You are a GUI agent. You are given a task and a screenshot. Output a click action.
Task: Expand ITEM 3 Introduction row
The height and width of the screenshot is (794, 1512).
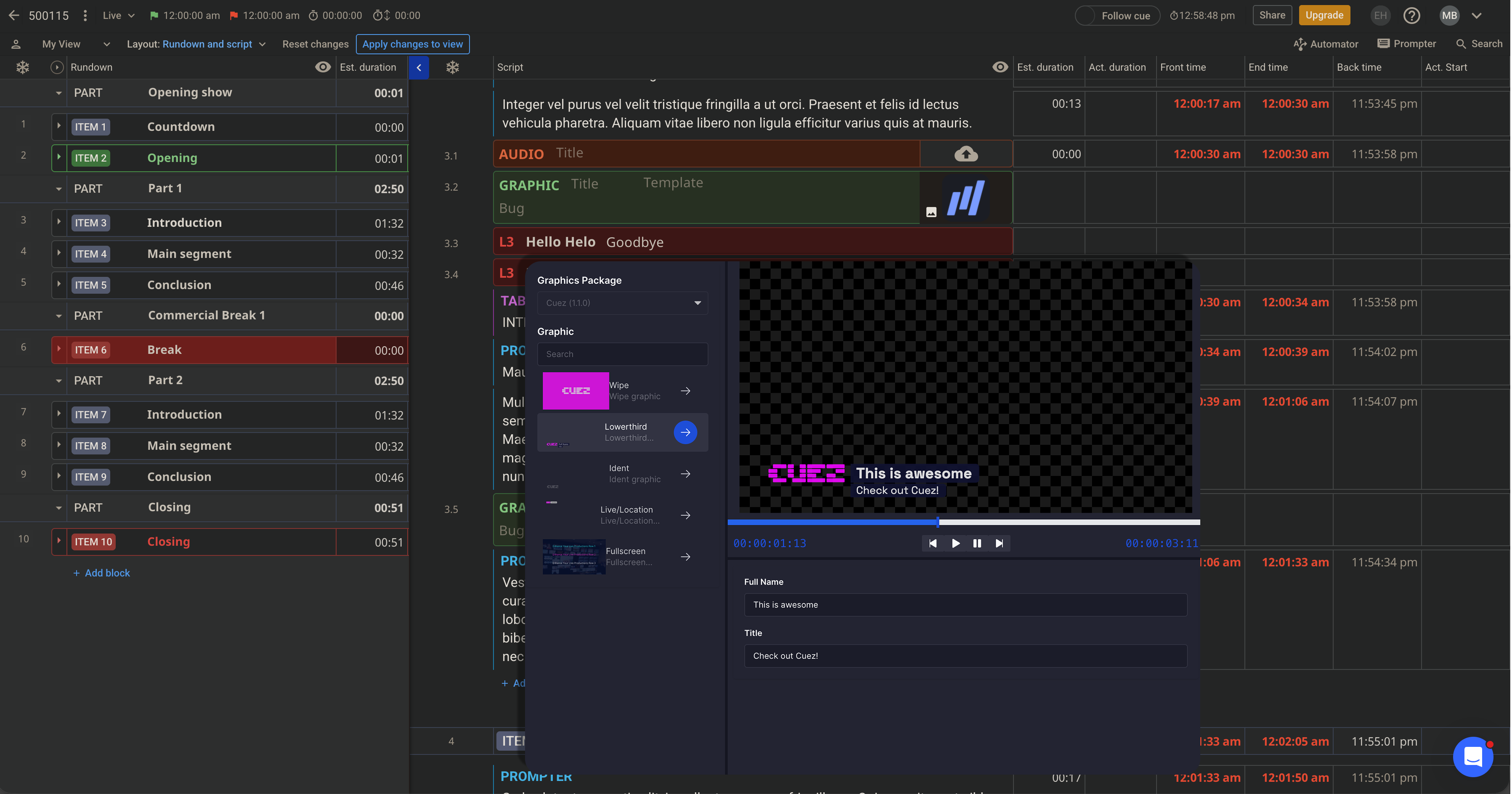[59, 223]
